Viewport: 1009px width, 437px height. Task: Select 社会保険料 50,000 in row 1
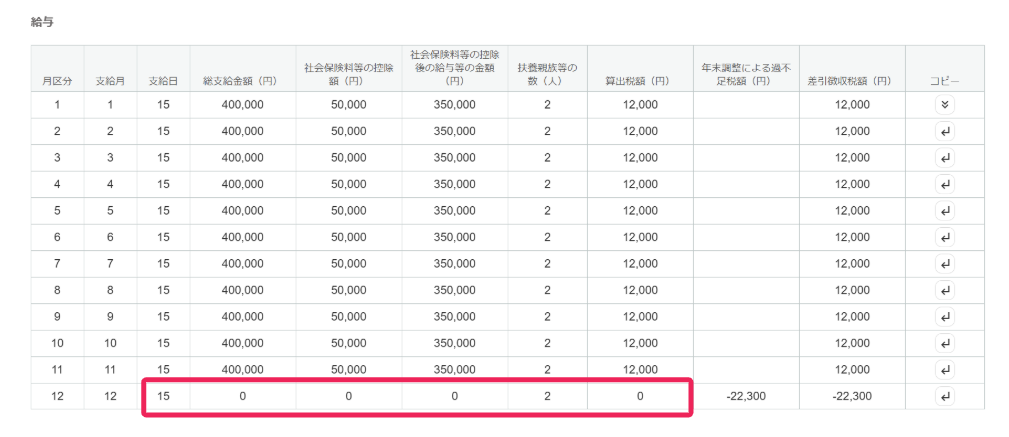click(349, 105)
